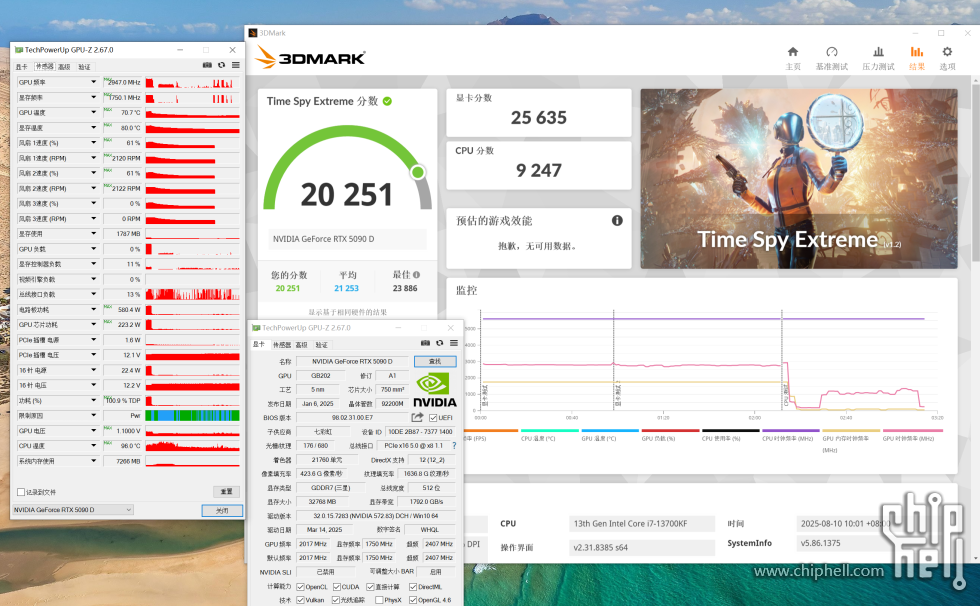Click the CPU score value 9 247
Viewport: 980px width, 606px height.
coord(539,170)
